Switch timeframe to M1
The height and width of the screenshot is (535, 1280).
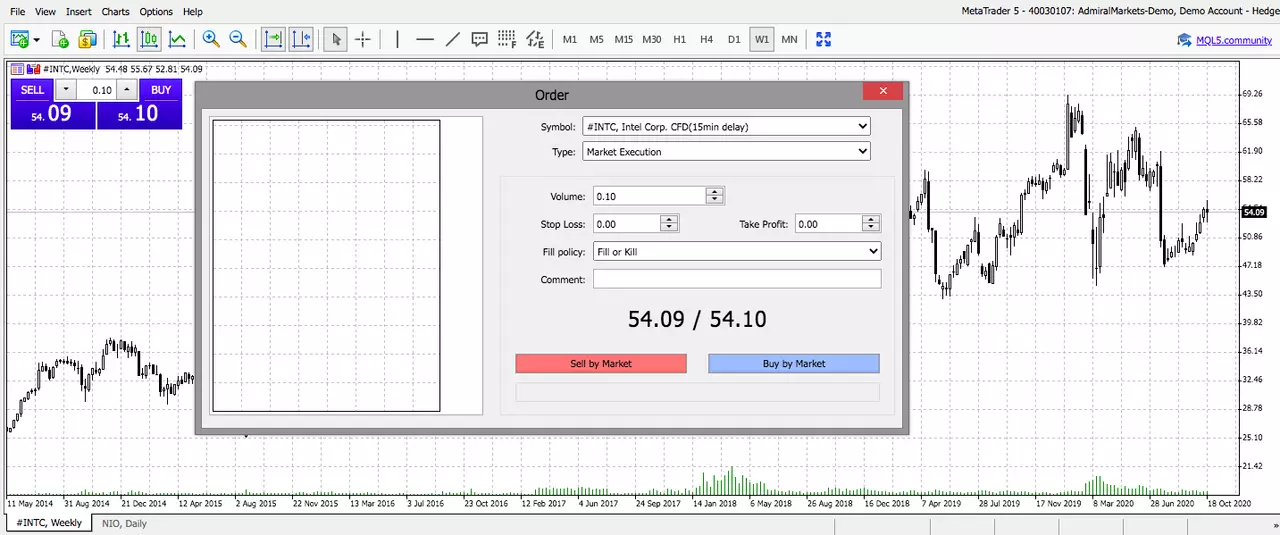click(x=570, y=40)
